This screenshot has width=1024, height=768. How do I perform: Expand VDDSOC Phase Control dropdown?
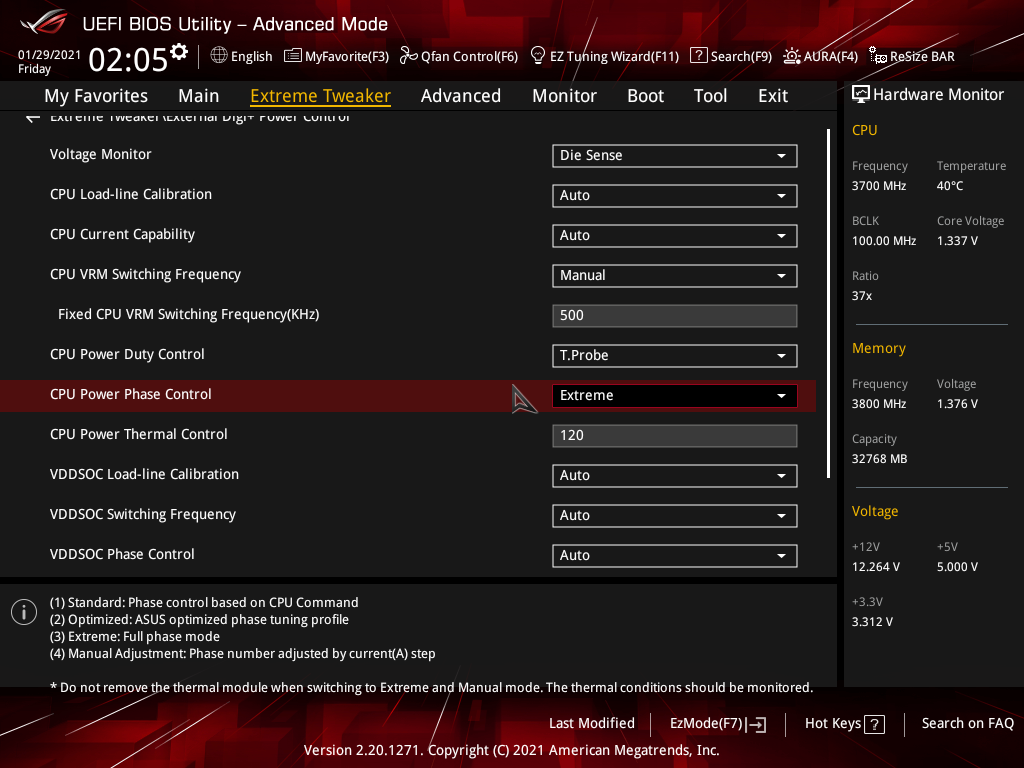675,555
